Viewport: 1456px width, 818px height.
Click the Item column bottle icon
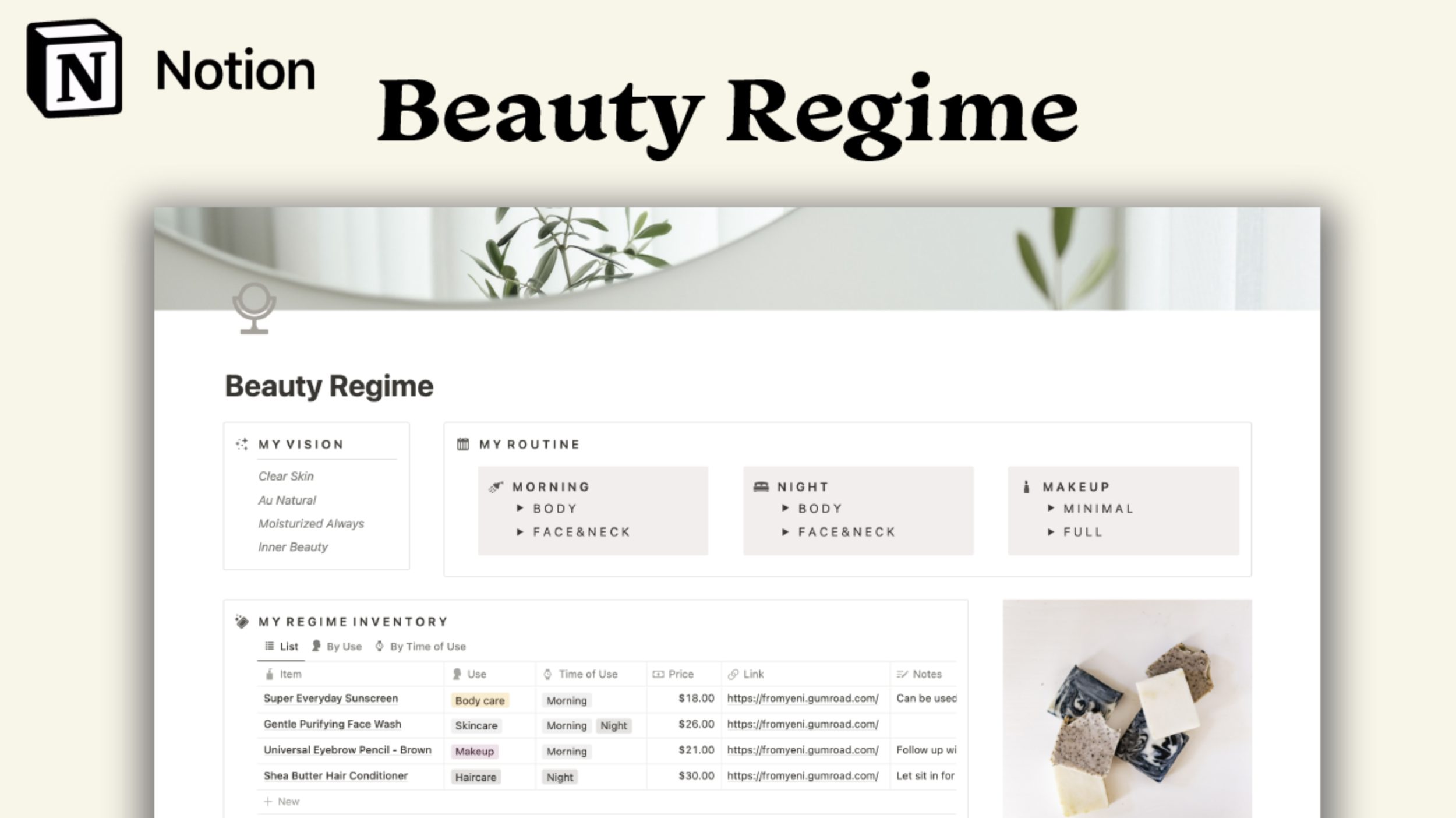269,674
